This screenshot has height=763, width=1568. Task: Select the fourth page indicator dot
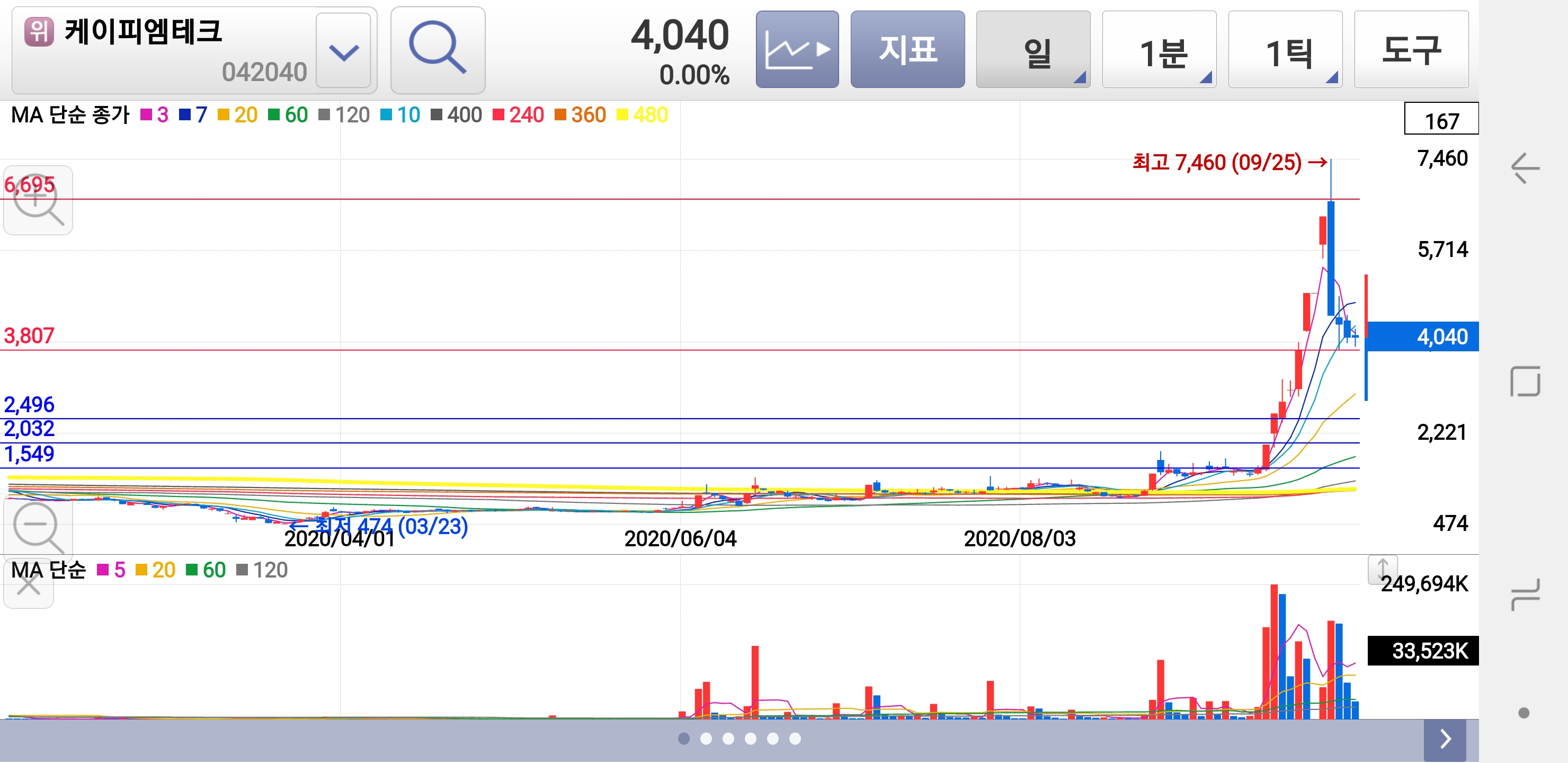pyautogui.click(x=751, y=739)
